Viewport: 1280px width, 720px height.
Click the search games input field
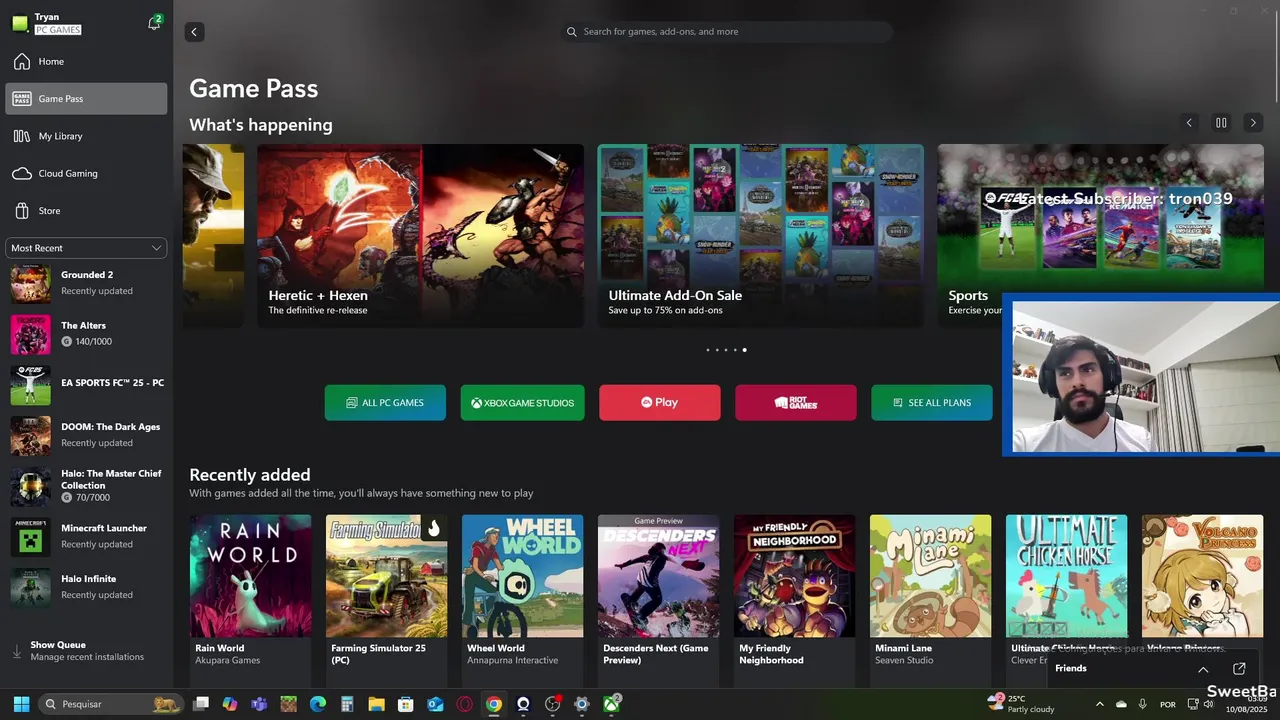(x=728, y=32)
